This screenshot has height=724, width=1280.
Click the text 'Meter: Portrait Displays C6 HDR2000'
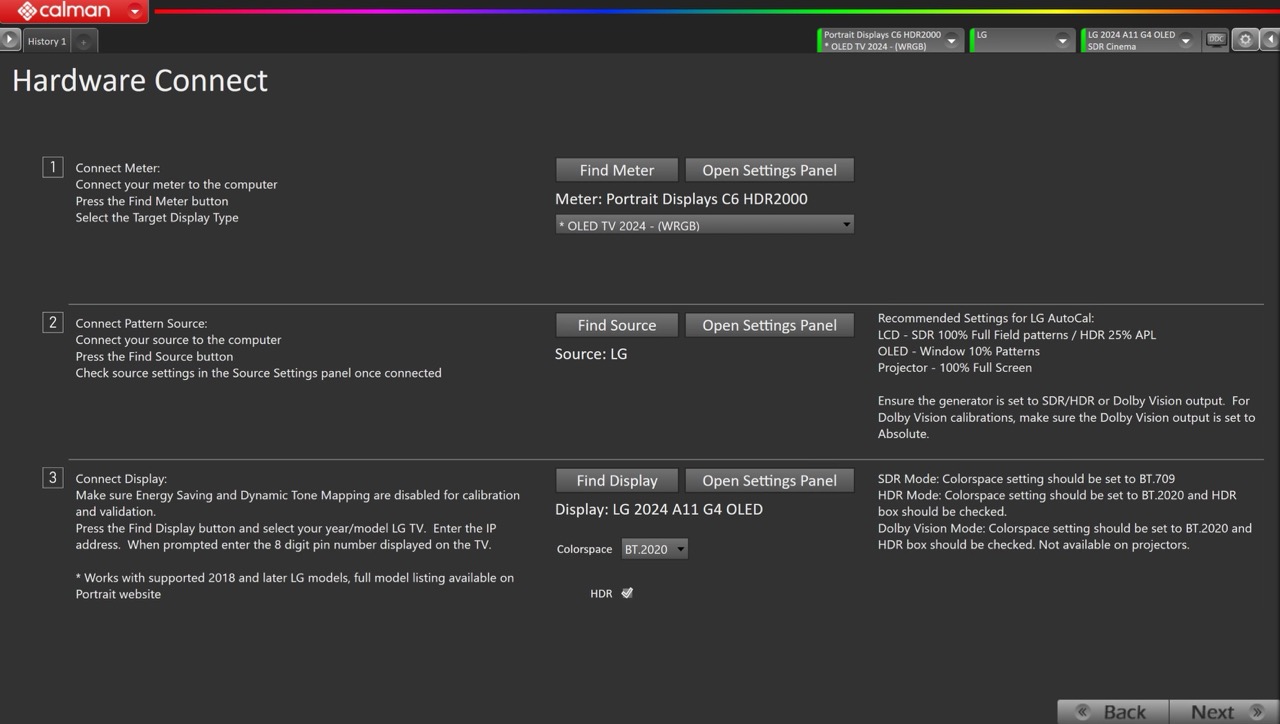tap(681, 199)
